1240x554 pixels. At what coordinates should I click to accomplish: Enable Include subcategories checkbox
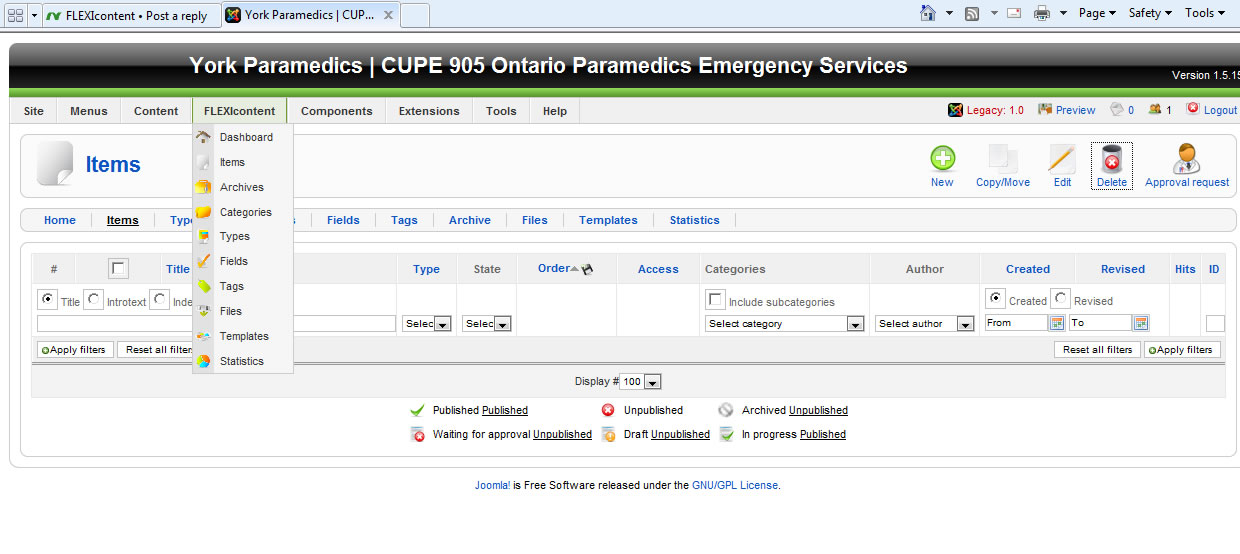pos(715,299)
